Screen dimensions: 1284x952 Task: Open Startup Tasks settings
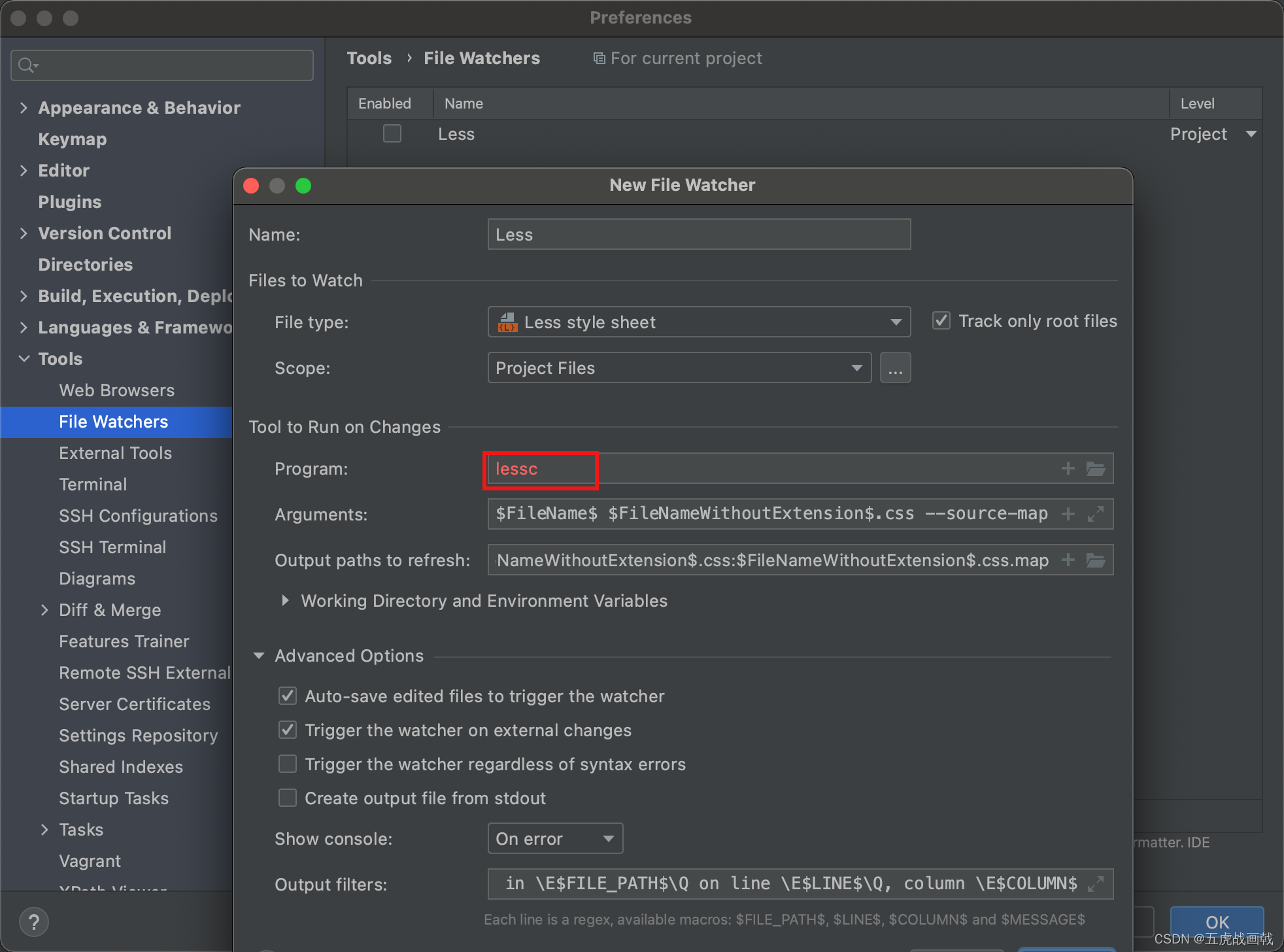pyautogui.click(x=114, y=798)
